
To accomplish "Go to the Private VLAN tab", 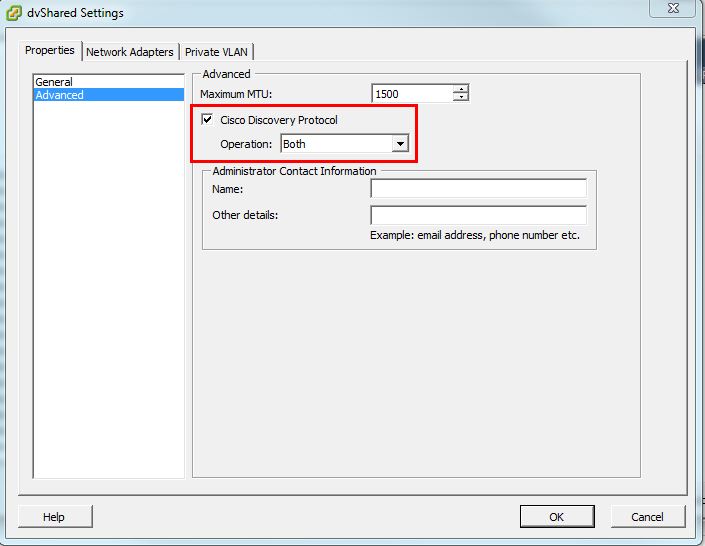I will [x=217, y=52].
